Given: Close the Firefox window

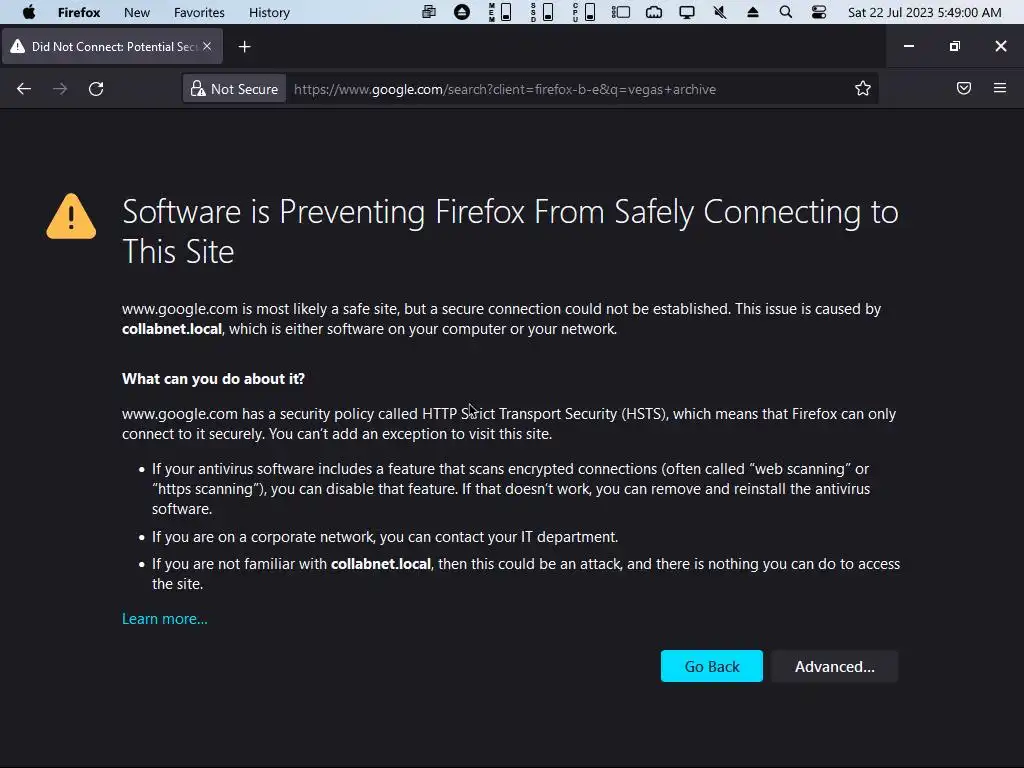Looking at the screenshot, I should 1000,46.
